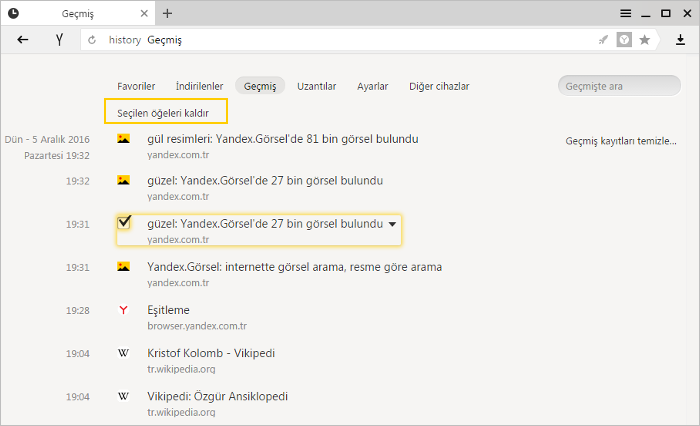Viewport: 700px width, 426px height.
Task: Open the Eşitleme history entry
Action: pyautogui.click(x=168, y=310)
